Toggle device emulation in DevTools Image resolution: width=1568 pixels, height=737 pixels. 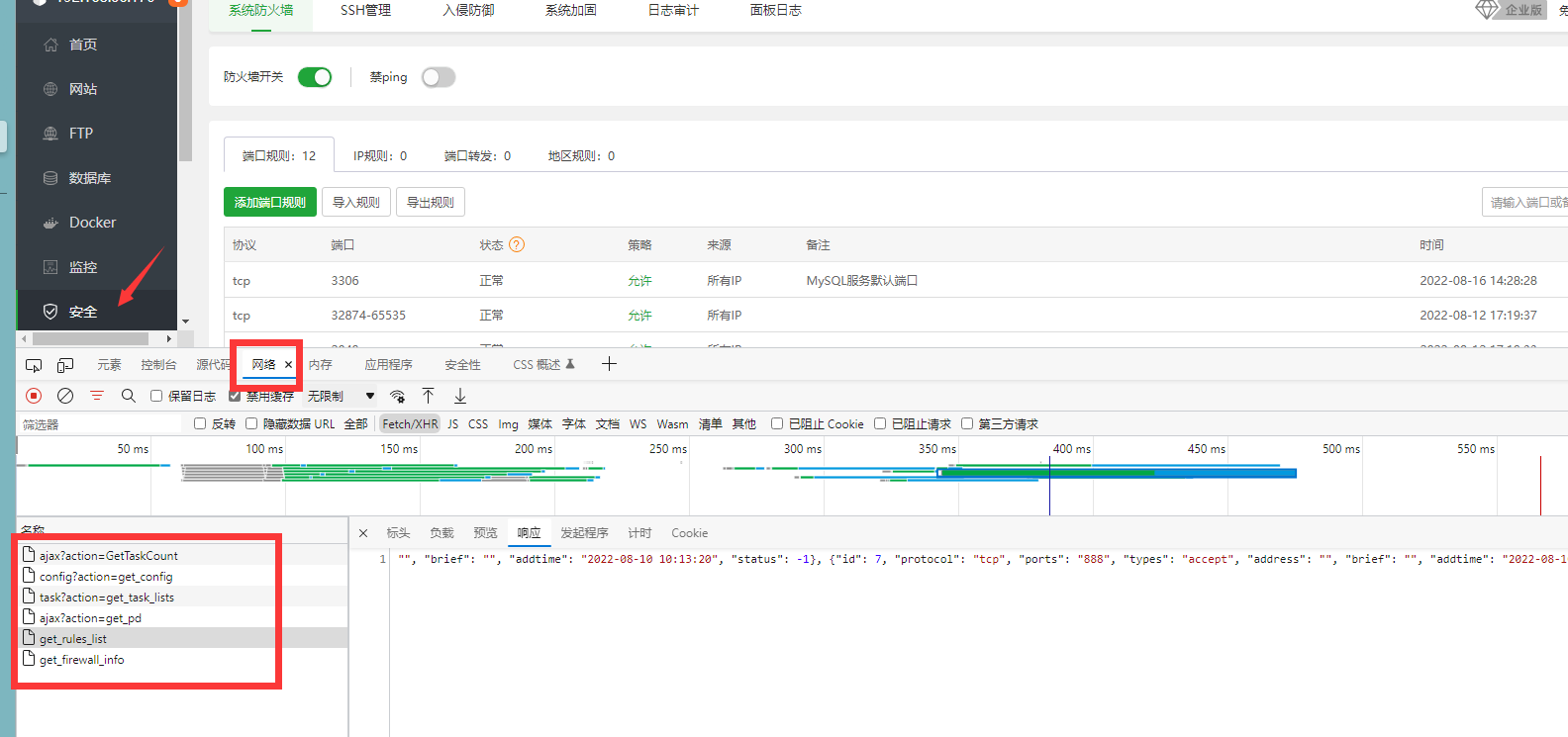pos(65,365)
